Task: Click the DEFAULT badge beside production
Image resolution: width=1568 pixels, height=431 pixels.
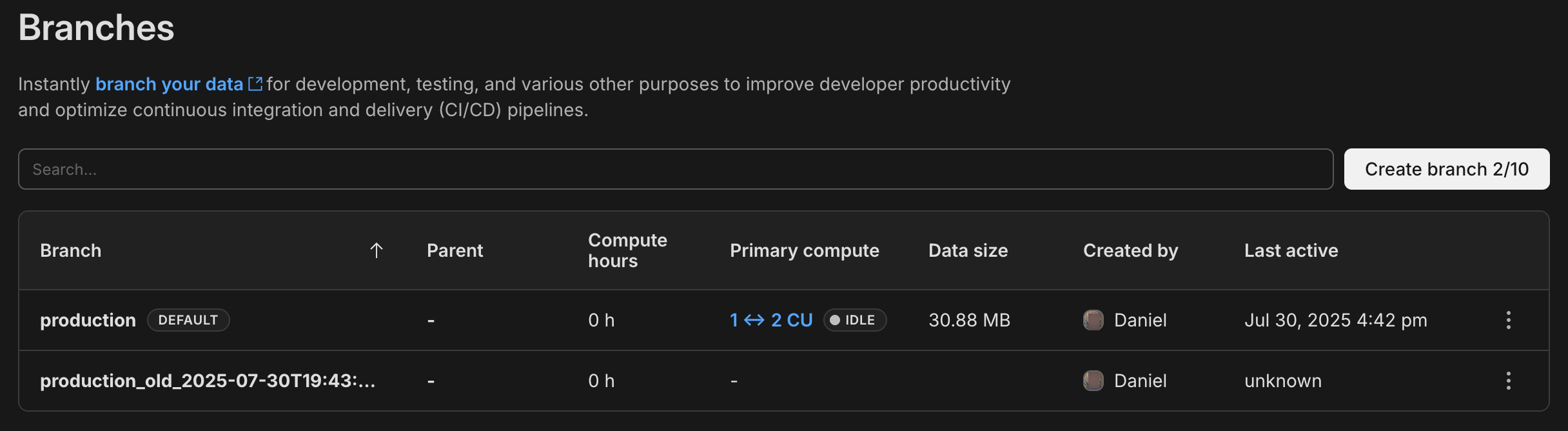Action: (x=188, y=320)
